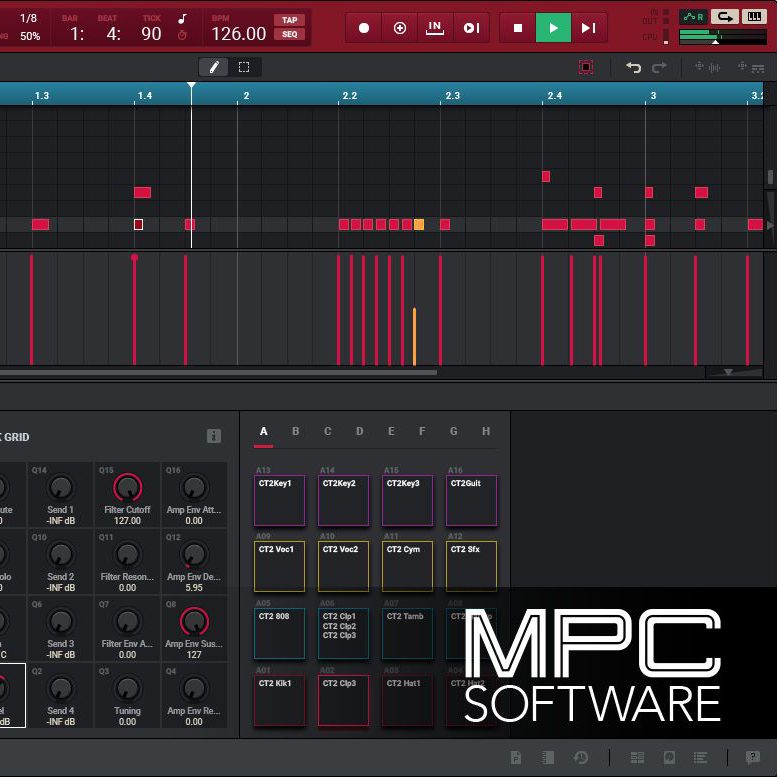Trigger the CT2 808 pad
This screenshot has width=777, height=777.
(x=279, y=634)
